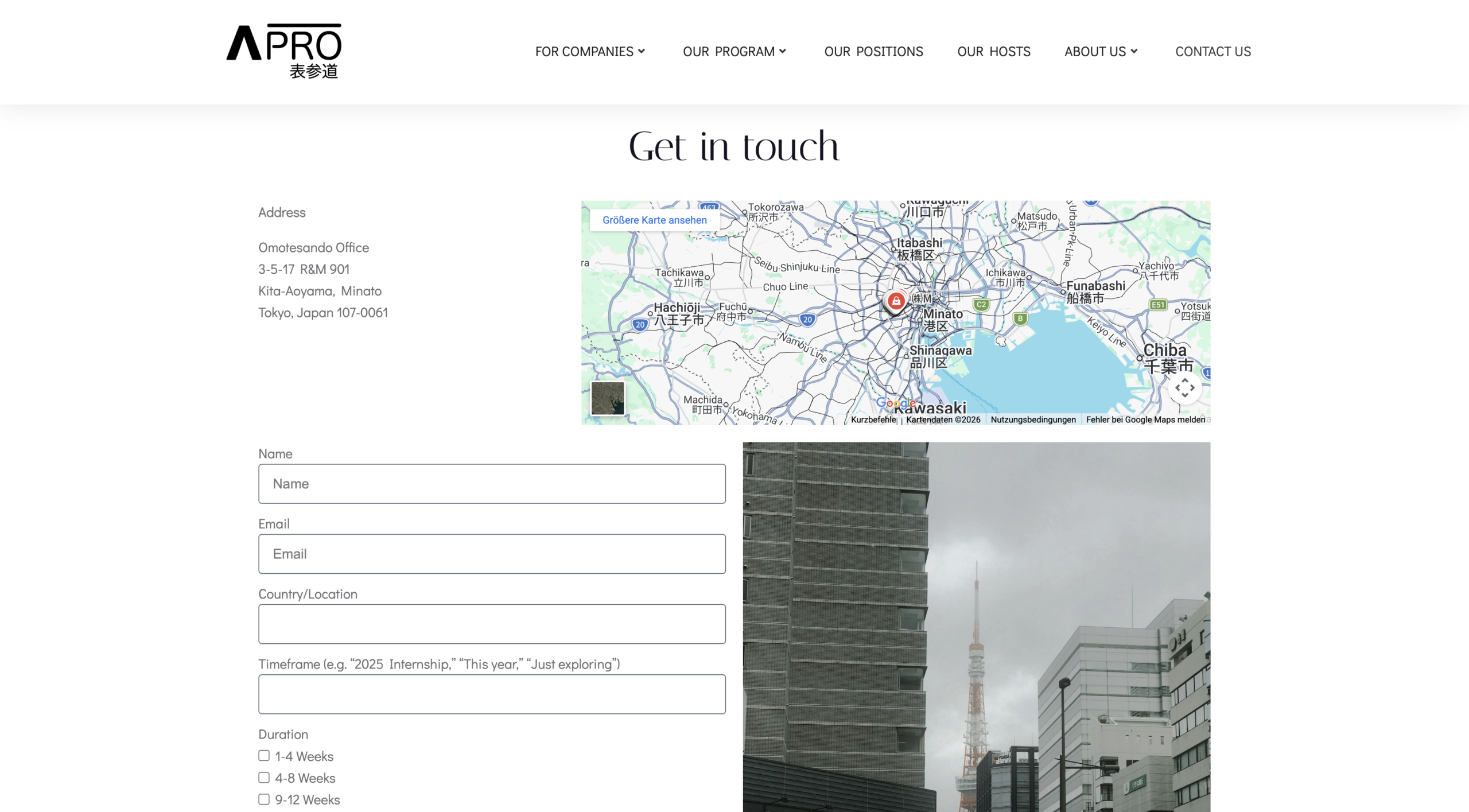Open the Our Program dropdown
The height and width of the screenshot is (812, 1469).
pos(734,52)
